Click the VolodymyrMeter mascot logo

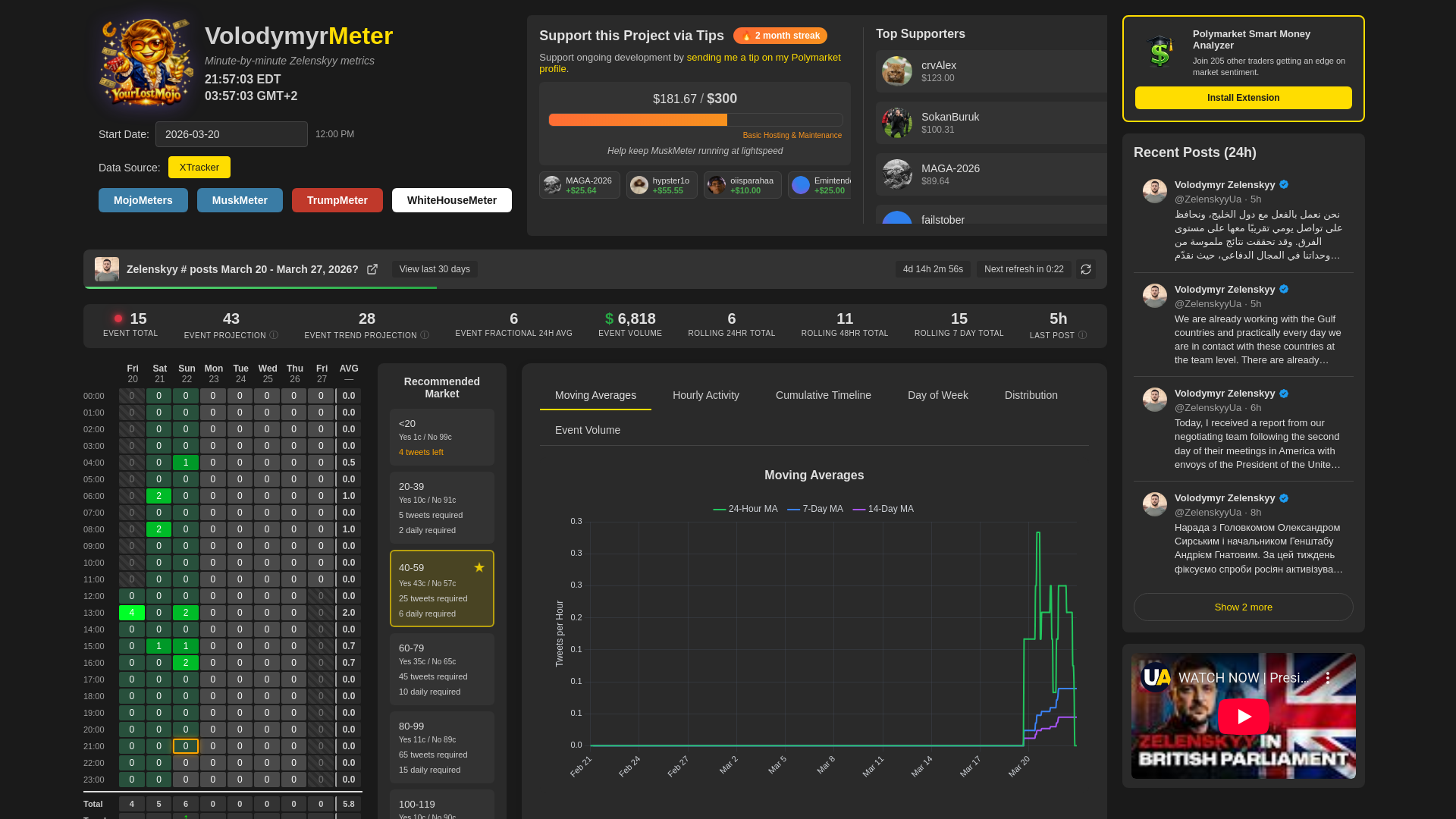146,62
